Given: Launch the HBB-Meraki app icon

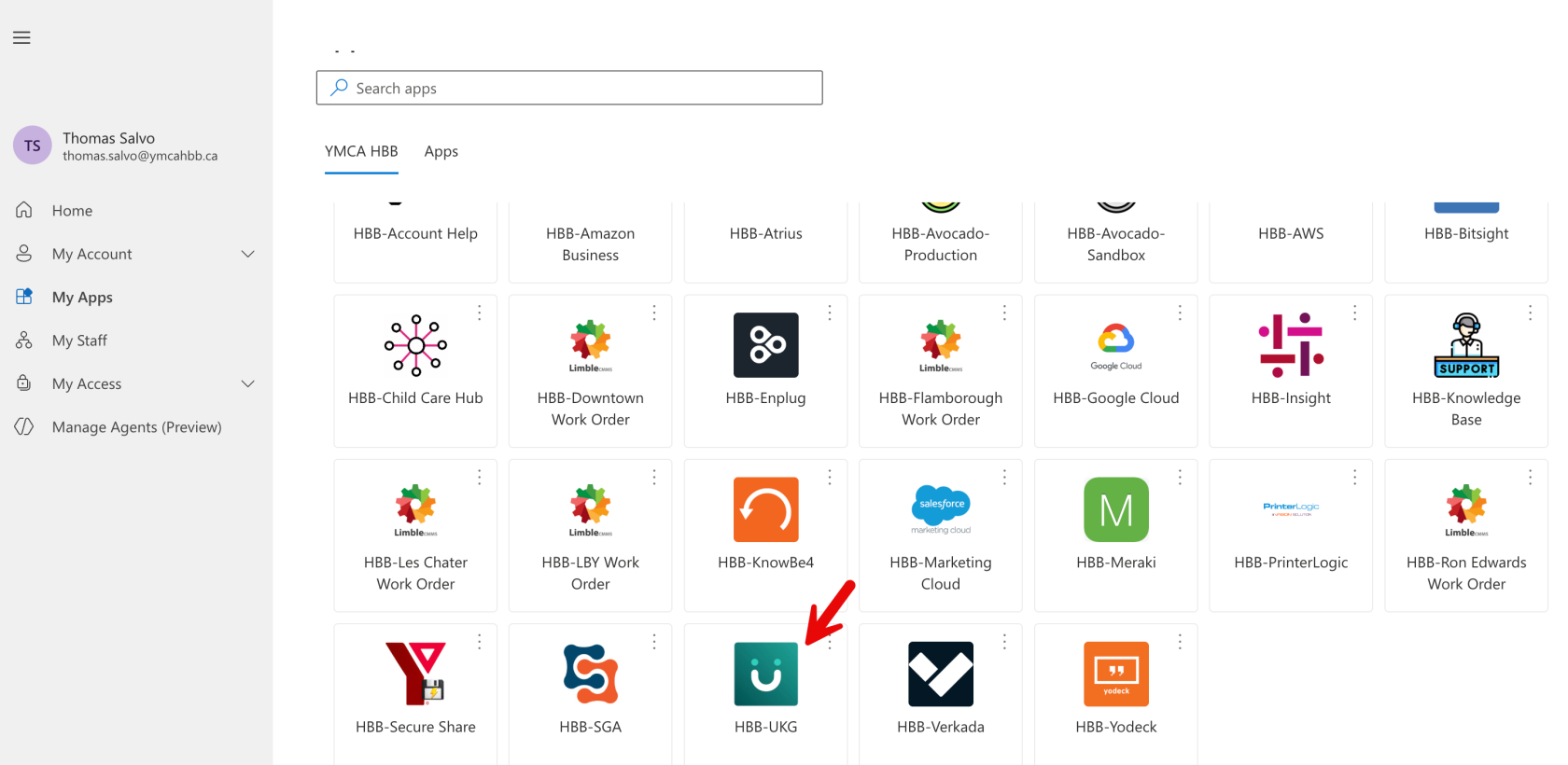Looking at the screenshot, I should click(x=1116, y=509).
